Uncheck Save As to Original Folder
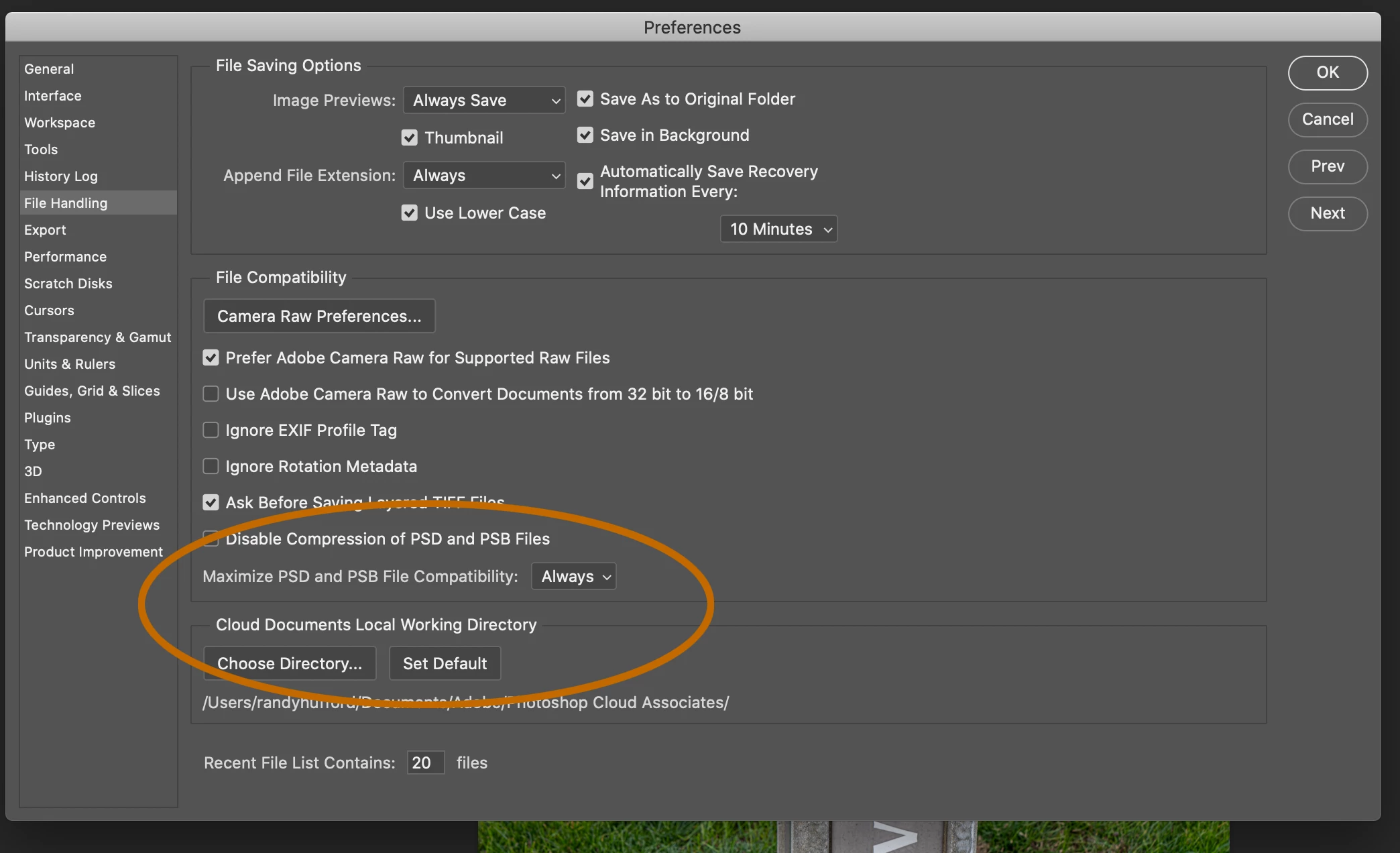The width and height of the screenshot is (1400, 853). click(585, 99)
